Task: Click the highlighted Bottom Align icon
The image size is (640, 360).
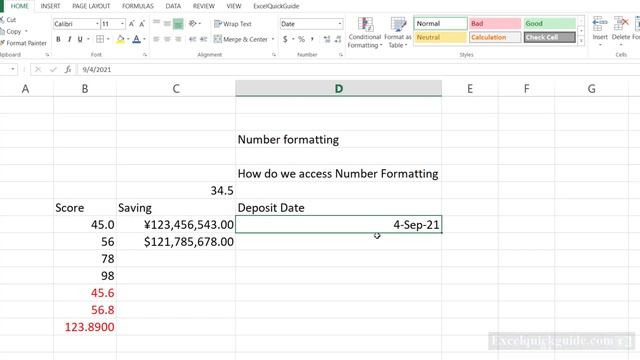Action: [x=178, y=24]
